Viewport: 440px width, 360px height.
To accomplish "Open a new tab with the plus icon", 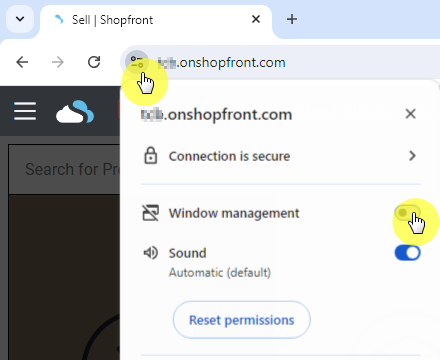I will [x=292, y=19].
